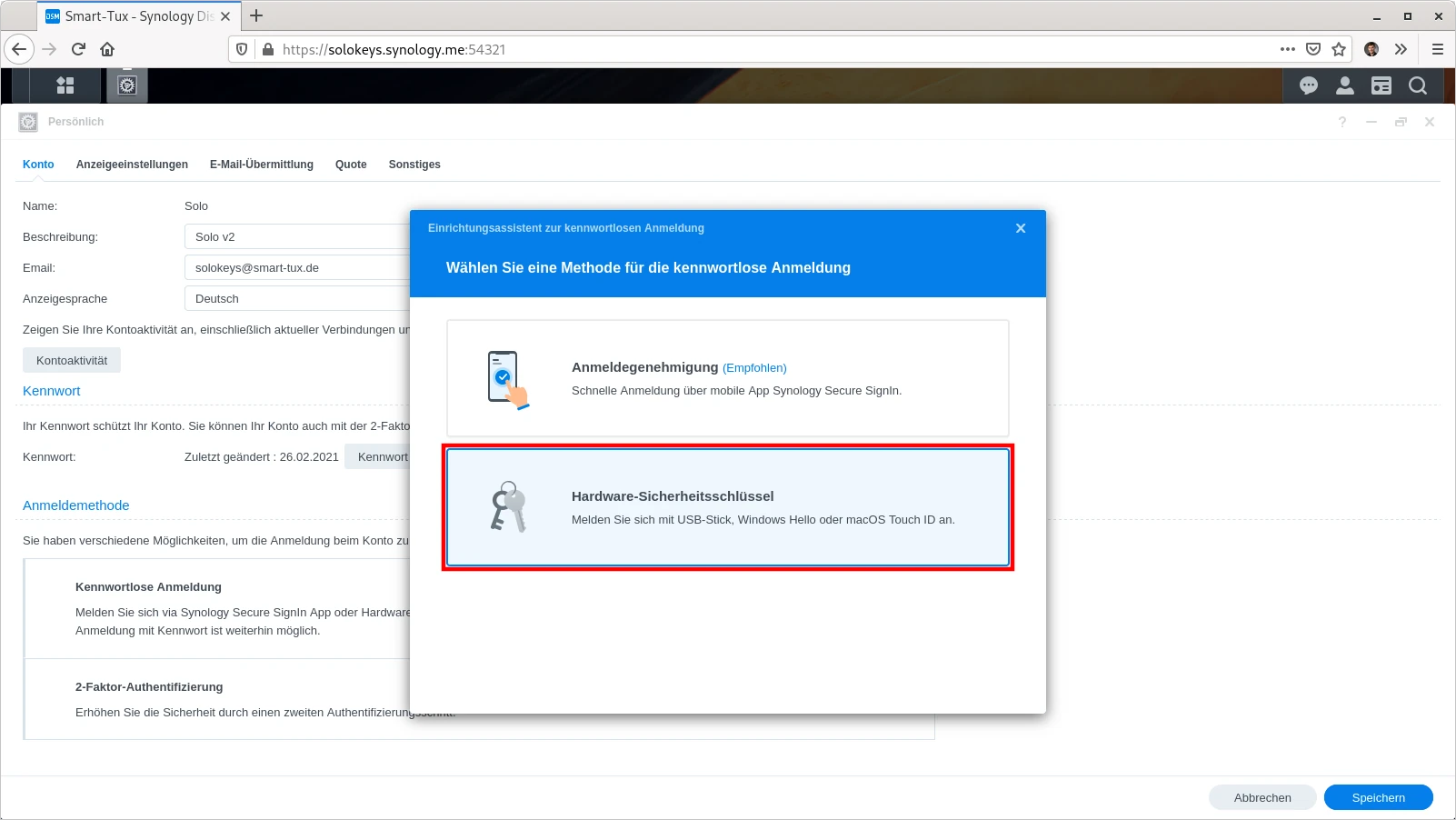
Task: Open the Quote tab
Action: 351,165
